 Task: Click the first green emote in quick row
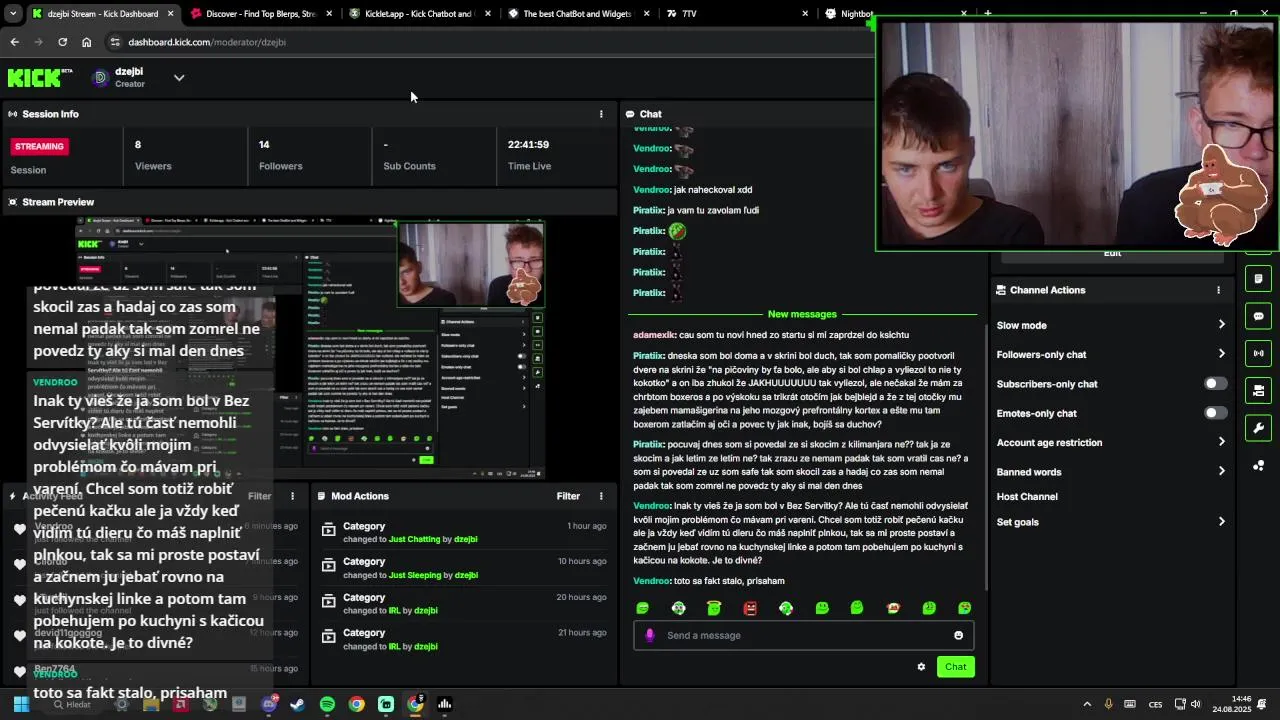(643, 608)
